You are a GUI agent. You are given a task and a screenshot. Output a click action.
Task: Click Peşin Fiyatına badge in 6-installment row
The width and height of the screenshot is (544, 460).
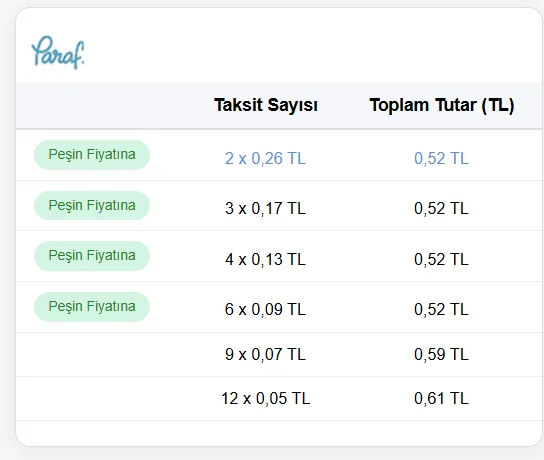92,307
